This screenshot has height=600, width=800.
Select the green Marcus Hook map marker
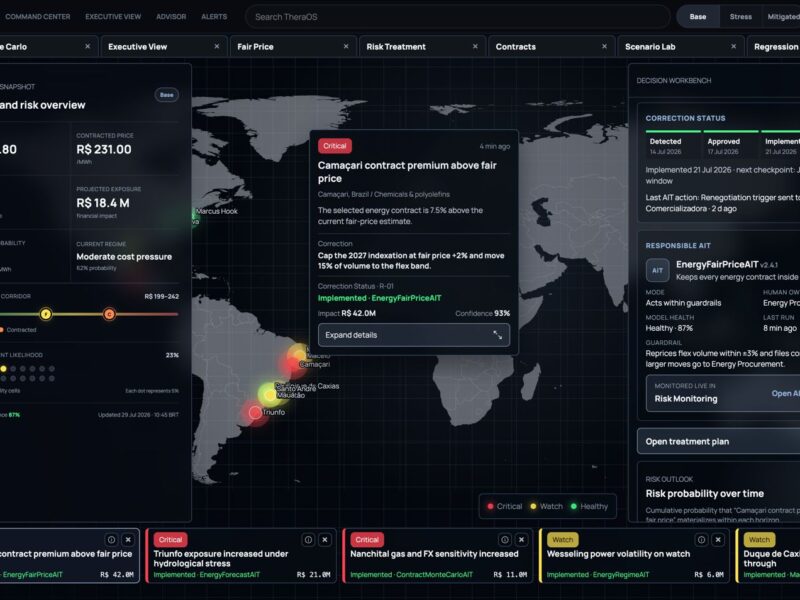[194, 217]
